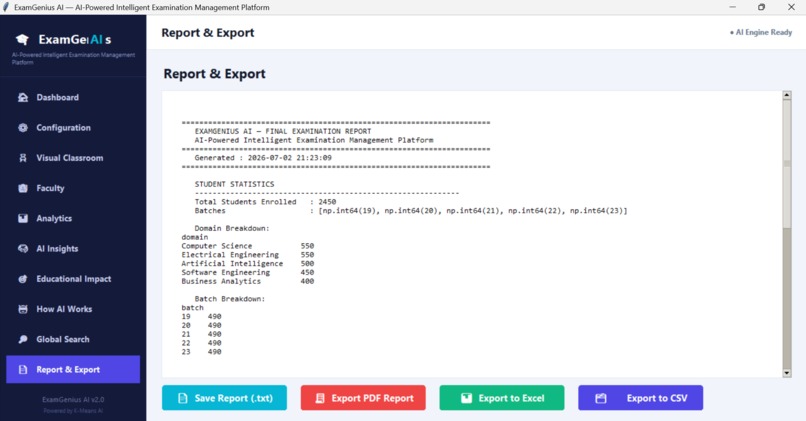Select the Report & Export sidebar item
Viewport: 806px width, 421px height.
pos(73,370)
